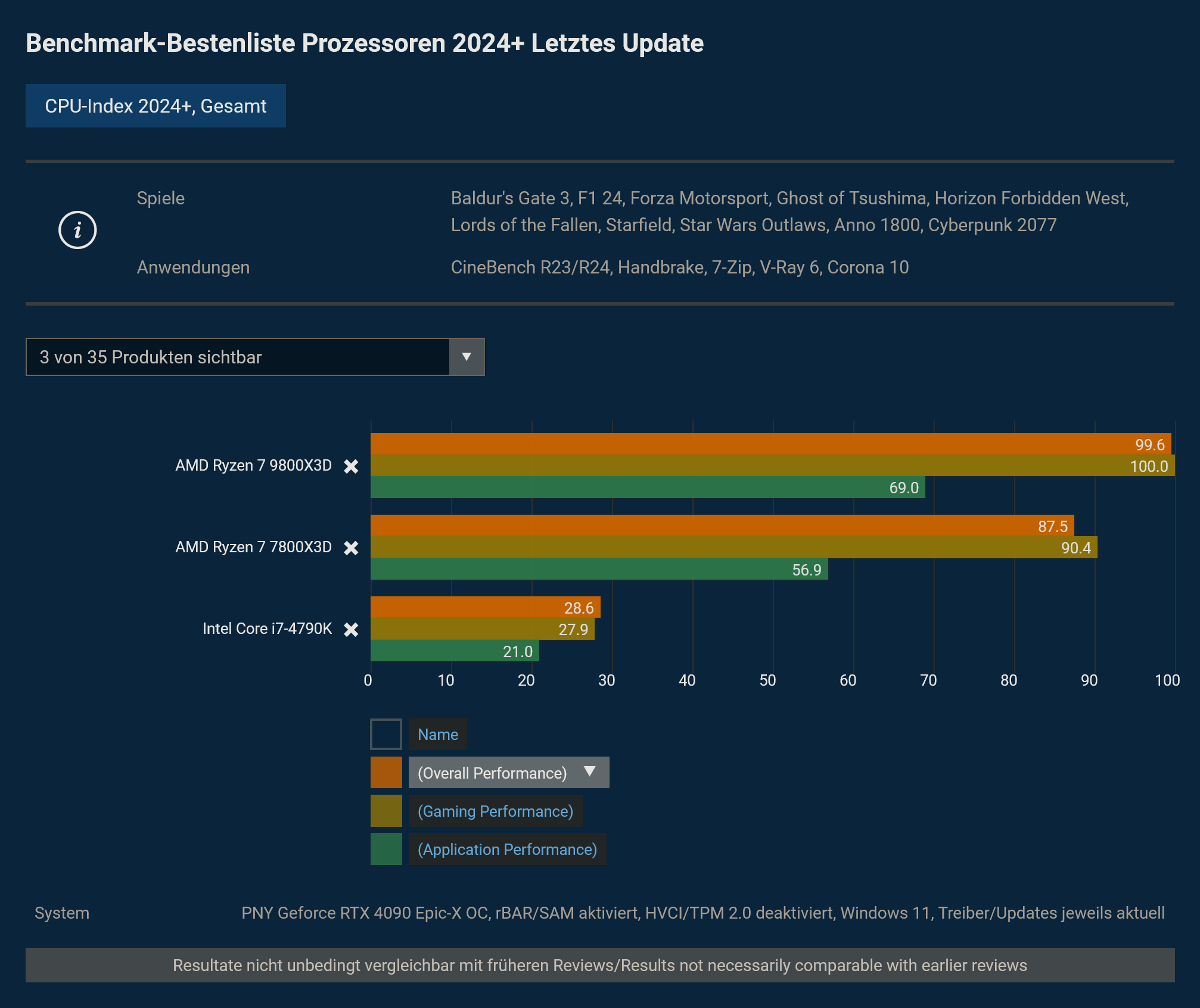Click the AMD Ryzen 7 9800X3D label
This screenshot has width=1200, height=1008.
(253, 465)
